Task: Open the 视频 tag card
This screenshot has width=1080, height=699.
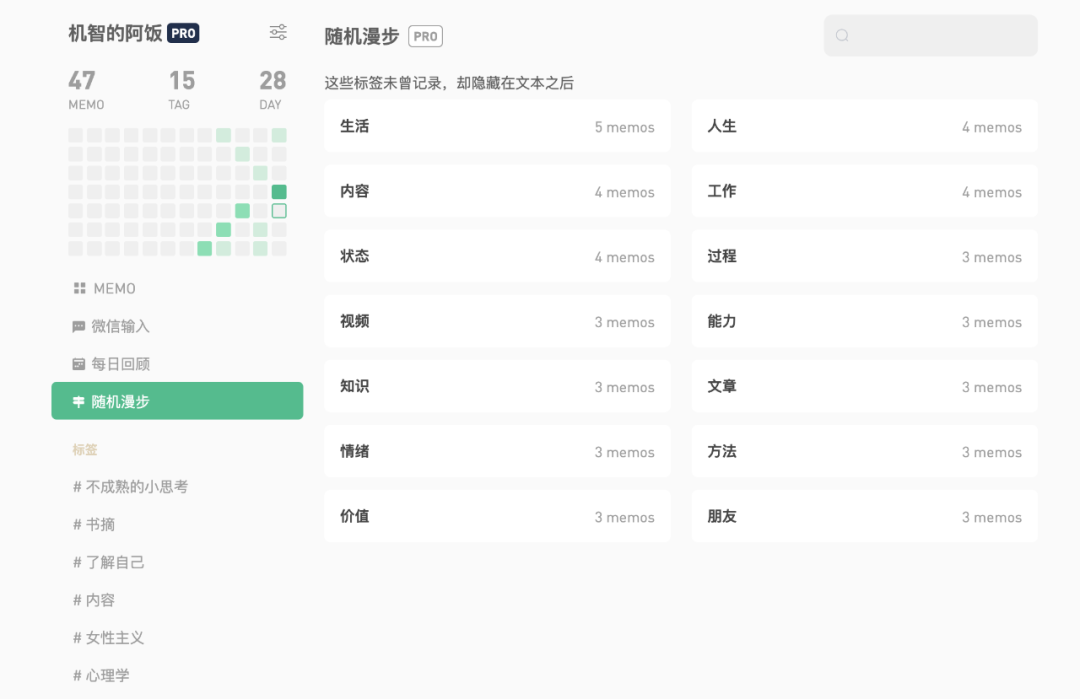Action: (x=497, y=321)
